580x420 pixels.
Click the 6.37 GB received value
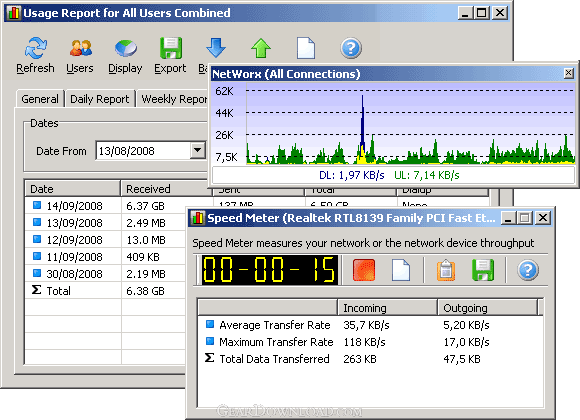pyautogui.click(x=145, y=206)
